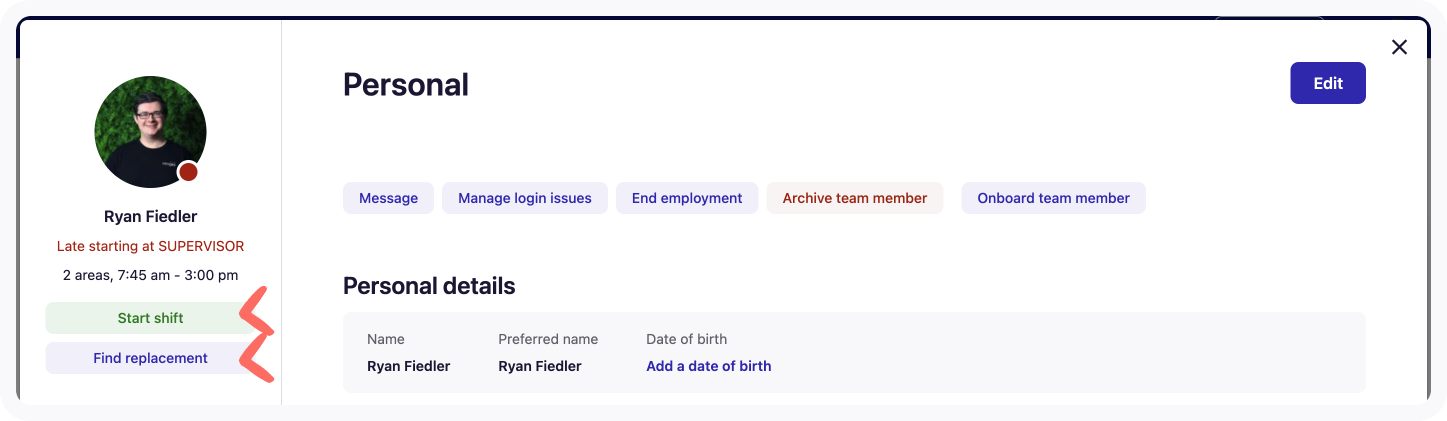Open Manage login issues
Image resolution: width=1447 pixels, height=421 pixels.
point(525,198)
